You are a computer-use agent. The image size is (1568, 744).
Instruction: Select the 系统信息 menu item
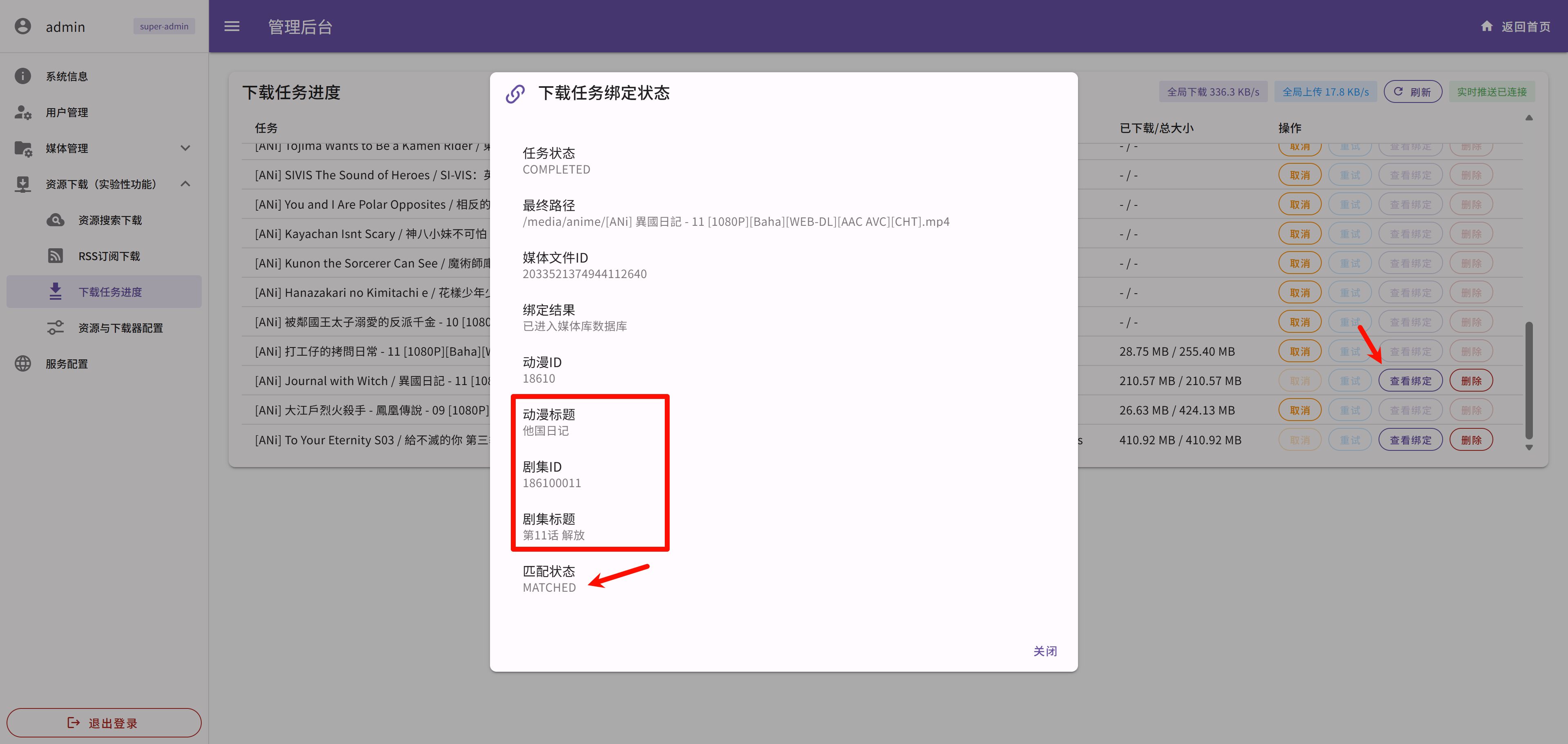pos(67,76)
